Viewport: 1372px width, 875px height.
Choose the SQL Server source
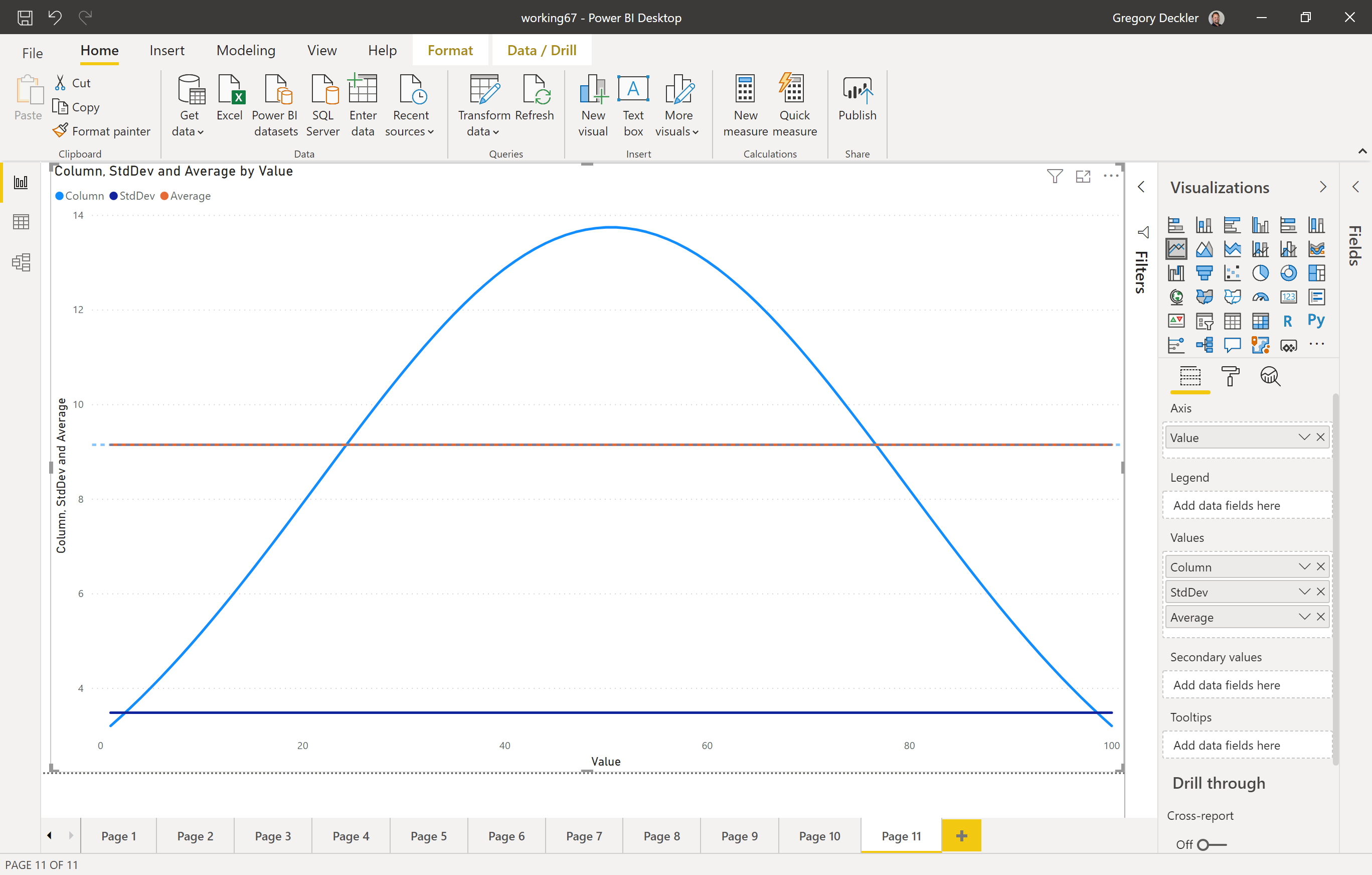pyautogui.click(x=323, y=105)
